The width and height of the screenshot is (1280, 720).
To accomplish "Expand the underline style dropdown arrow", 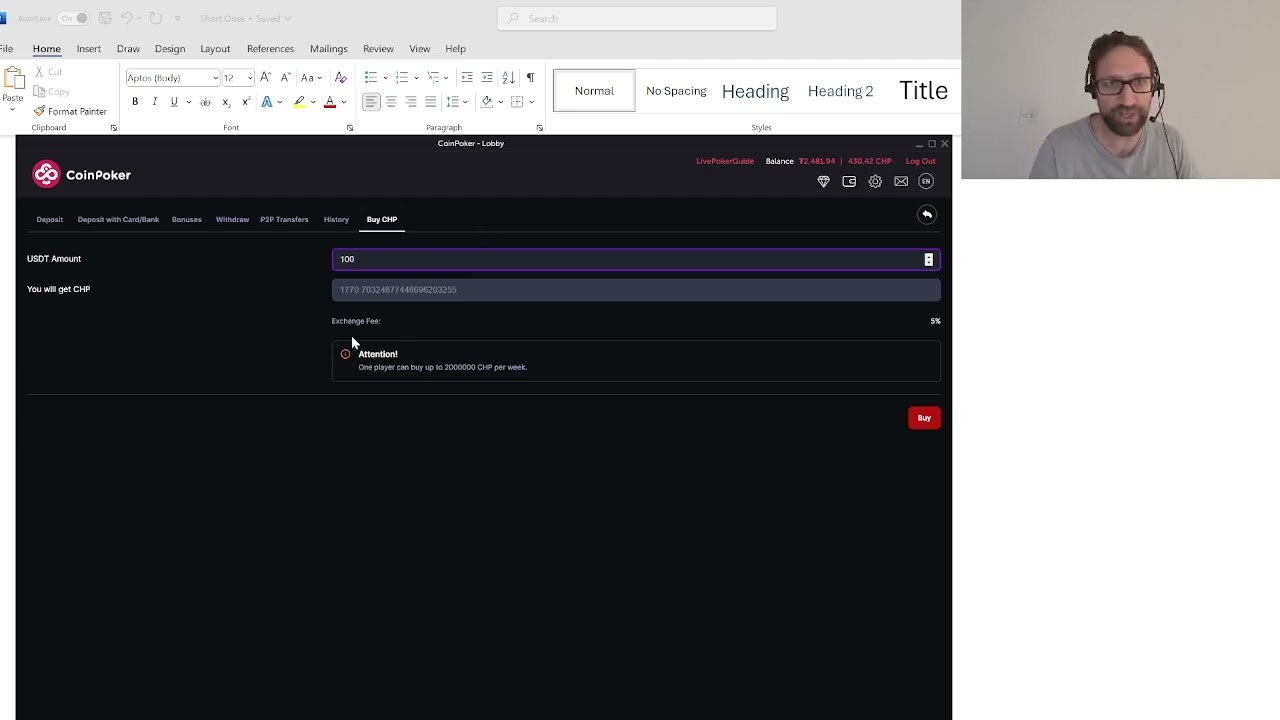I will (x=188, y=102).
